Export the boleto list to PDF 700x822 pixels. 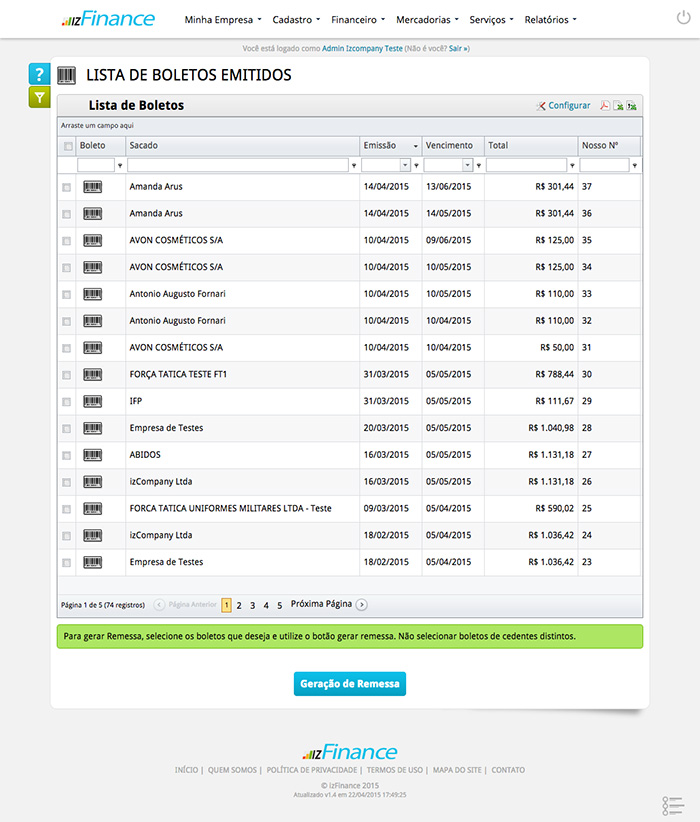tap(604, 106)
